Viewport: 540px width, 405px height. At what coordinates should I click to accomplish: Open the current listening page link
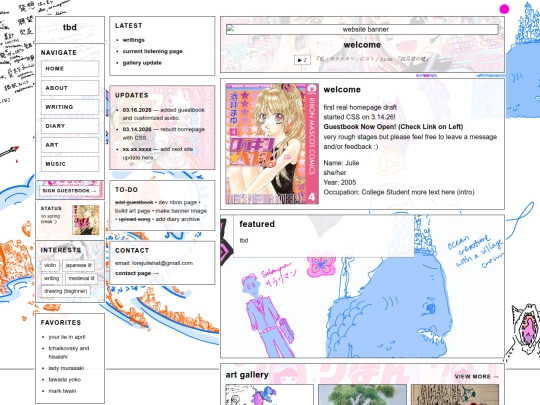[153, 51]
